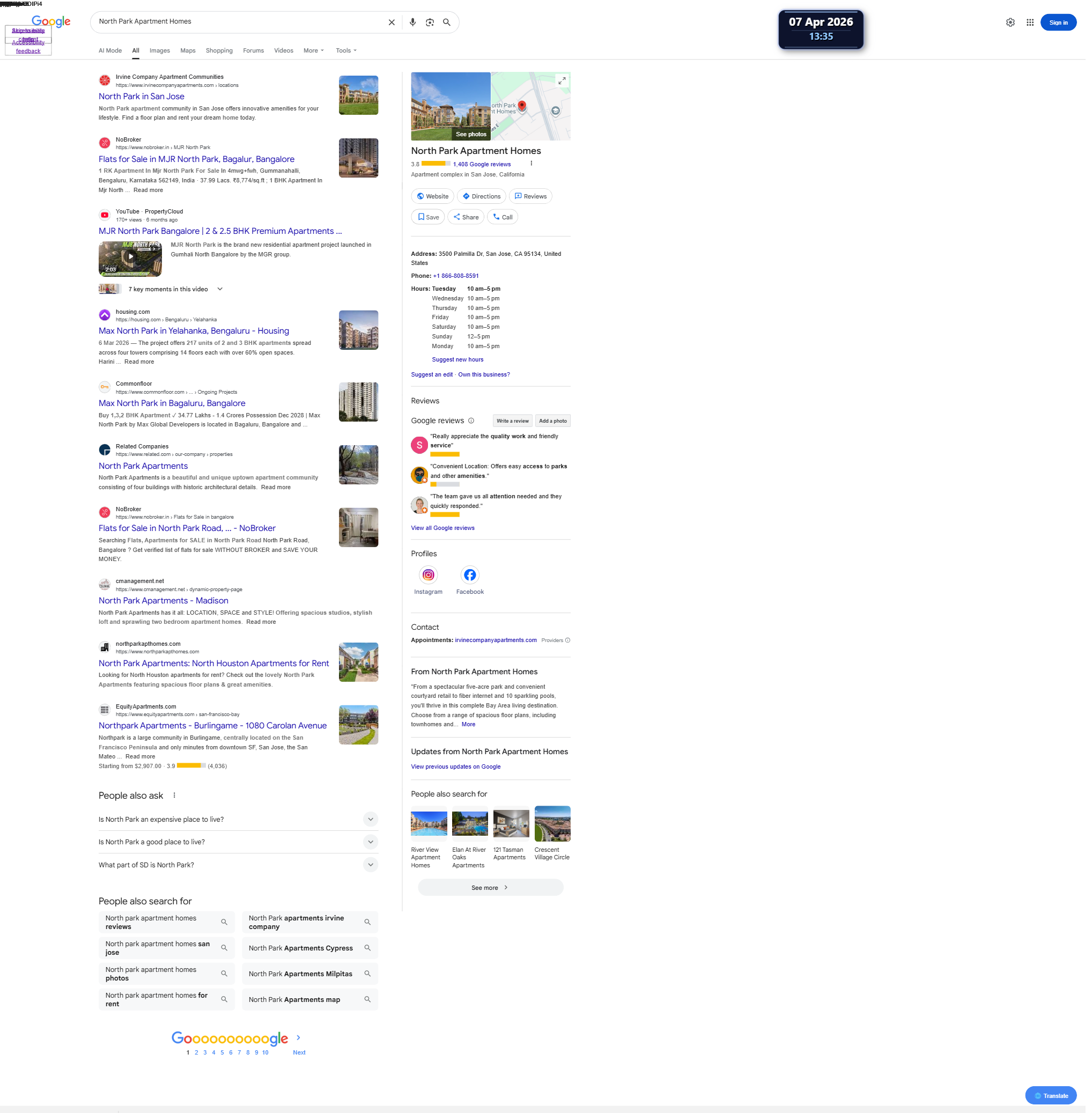Switch to the Maps tab
This screenshot has width=1092, height=1113.
click(x=188, y=50)
